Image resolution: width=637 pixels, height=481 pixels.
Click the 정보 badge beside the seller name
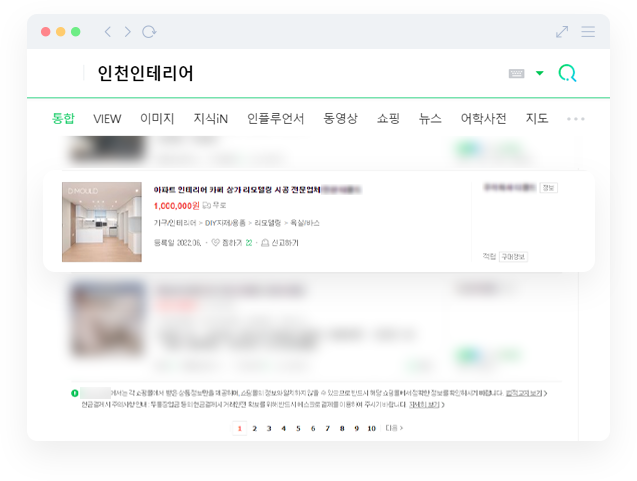click(x=548, y=188)
